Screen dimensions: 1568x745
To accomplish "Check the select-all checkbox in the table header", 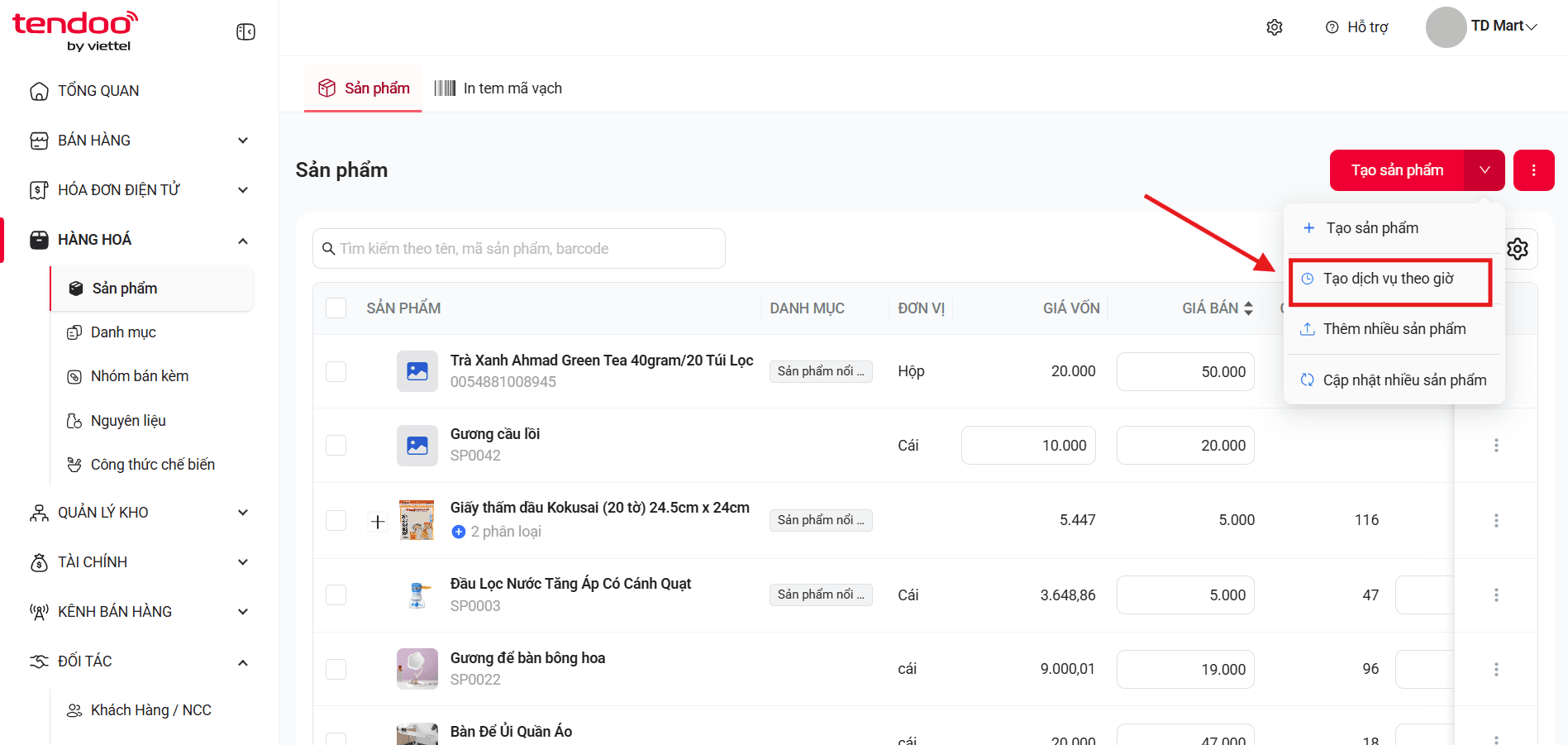I will point(336,308).
